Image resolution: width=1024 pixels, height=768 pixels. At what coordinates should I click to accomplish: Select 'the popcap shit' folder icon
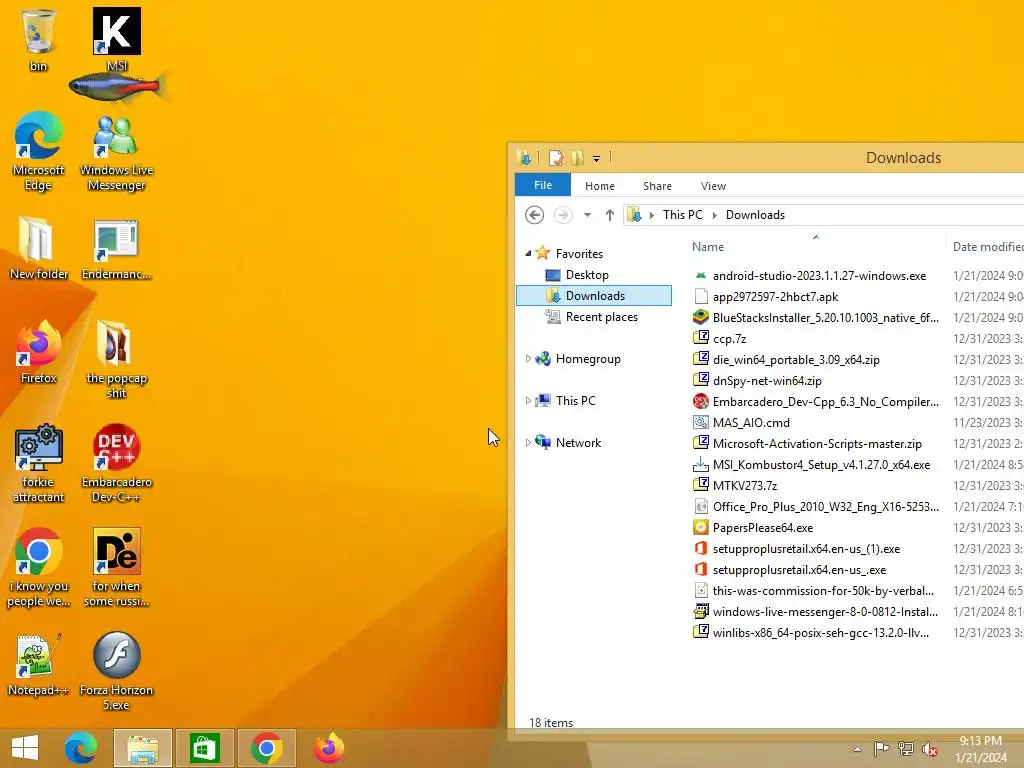pyautogui.click(x=116, y=358)
